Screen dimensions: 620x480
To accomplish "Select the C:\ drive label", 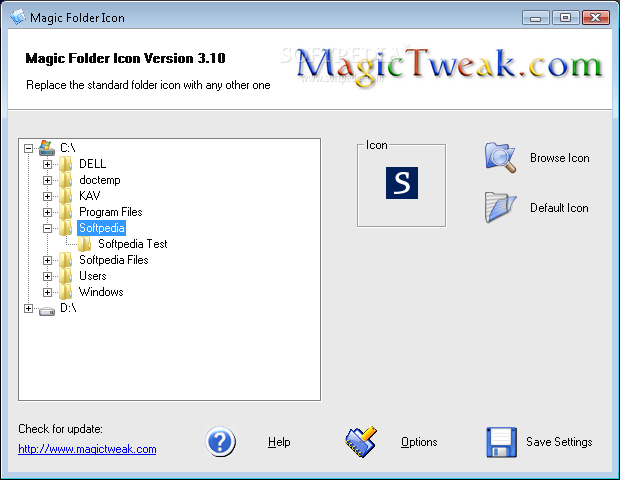I will (68, 148).
